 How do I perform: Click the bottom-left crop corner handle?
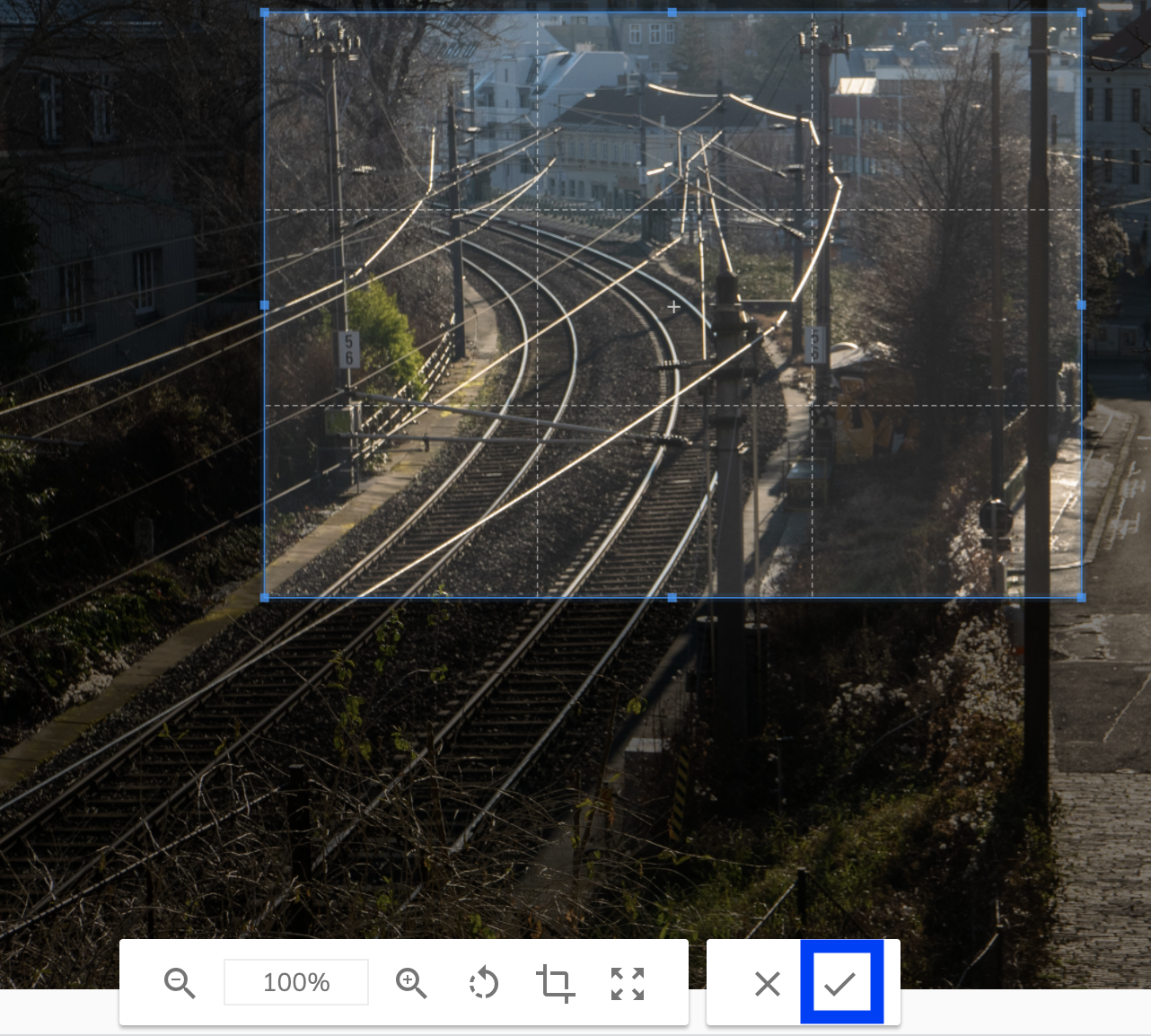pos(265,598)
